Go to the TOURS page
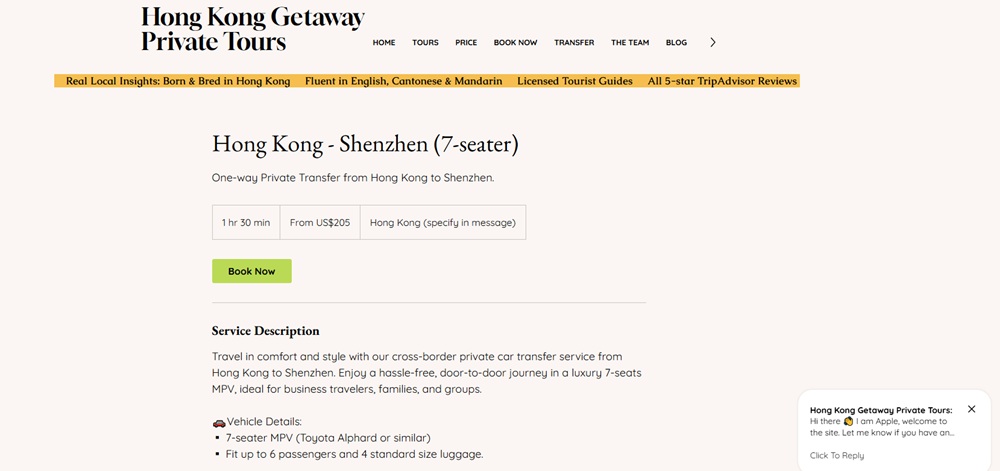1000x471 pixels. pyautogui.click(x=425, y=43)
